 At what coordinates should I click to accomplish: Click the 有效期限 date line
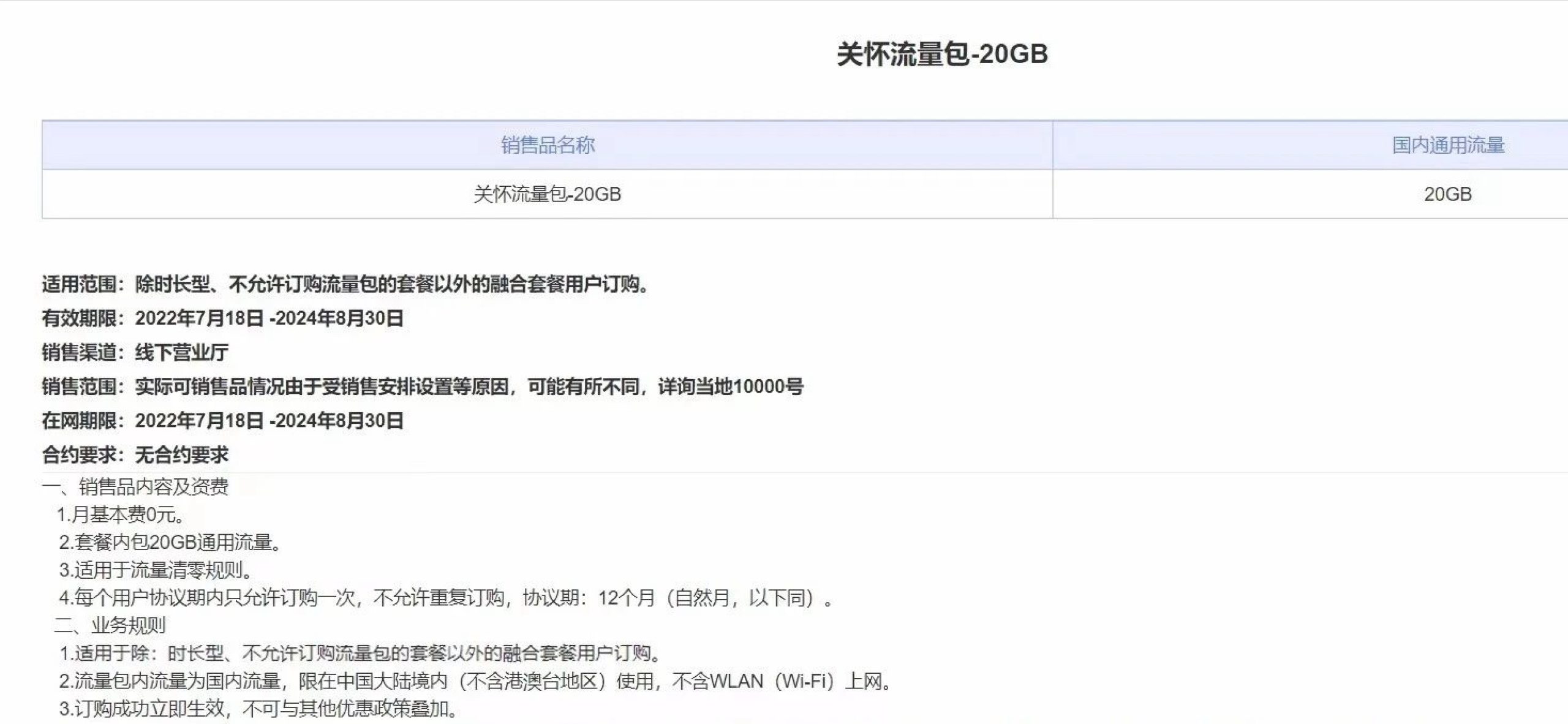coord(223,319)
